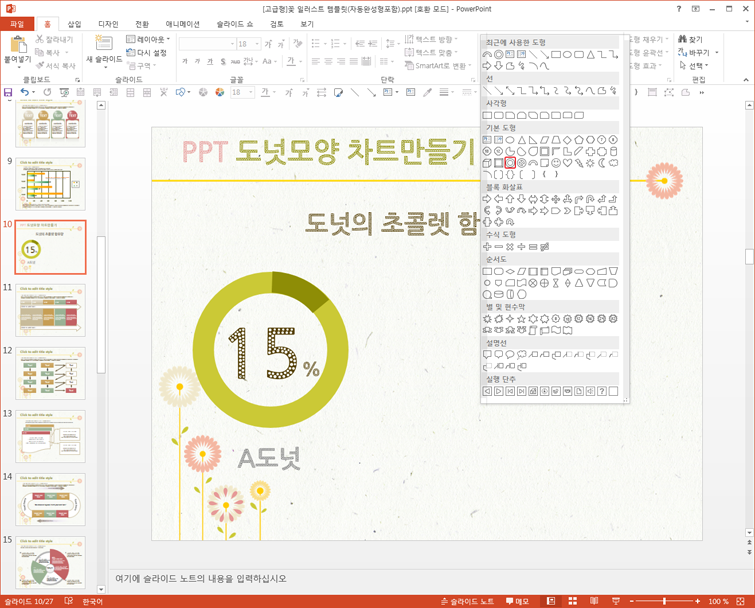
Task: Choose the cloud shape in 기본 도형
Action: (x=613, y=163)
